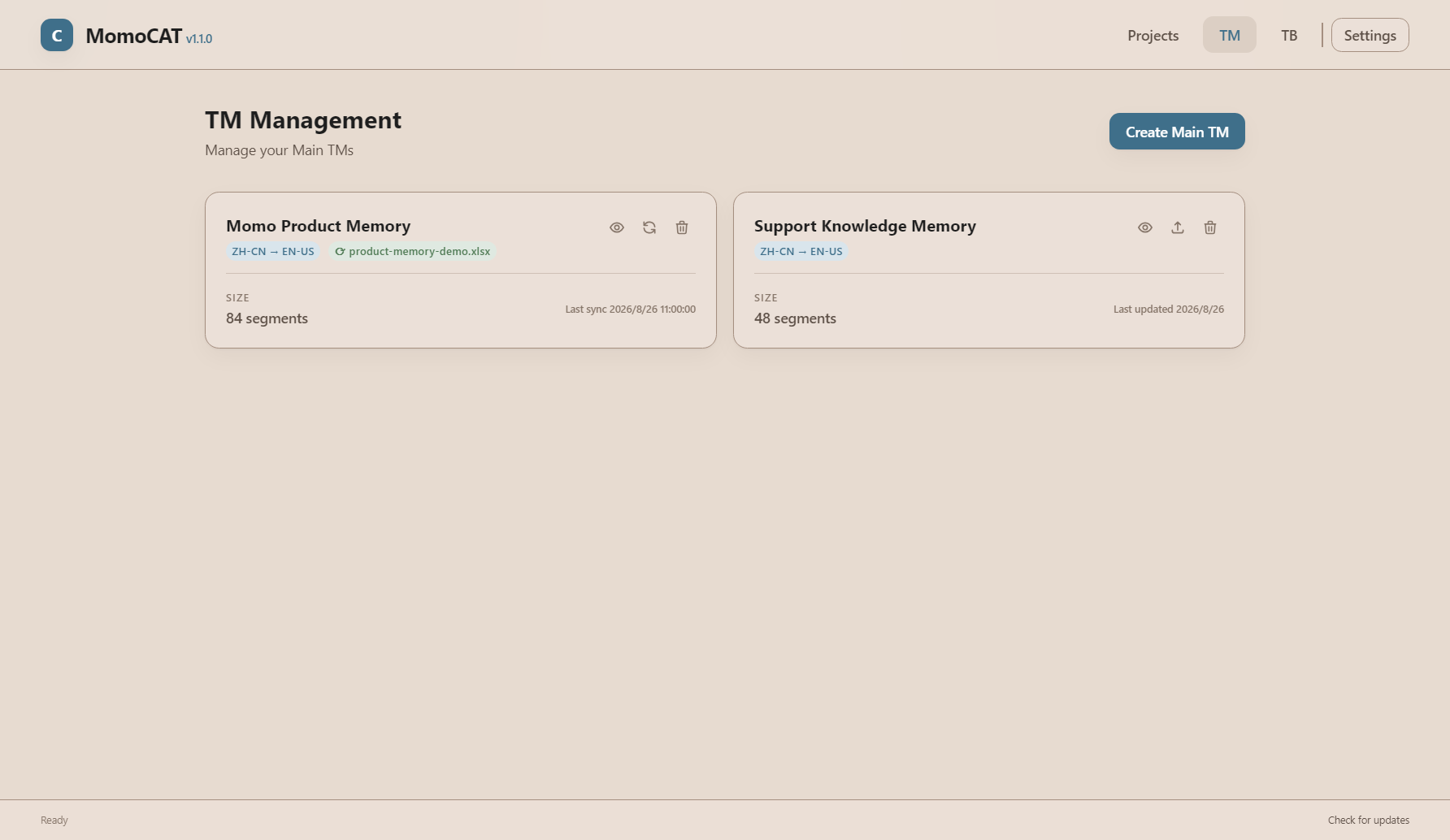Image resolution: width=1450 pixels, height=840 pixels.
Task: Click Momo Product Memory title
Action: [319, 226]
